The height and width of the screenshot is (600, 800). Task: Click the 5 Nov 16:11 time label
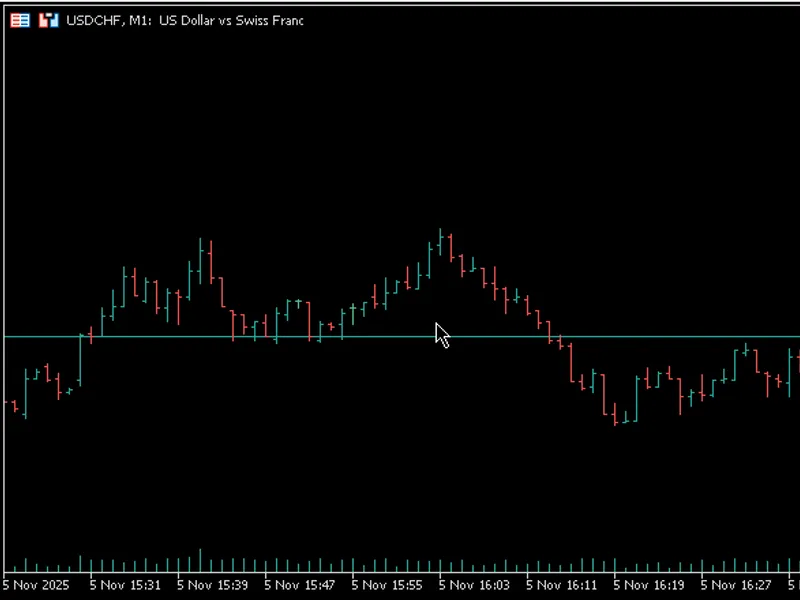point(562,585)
